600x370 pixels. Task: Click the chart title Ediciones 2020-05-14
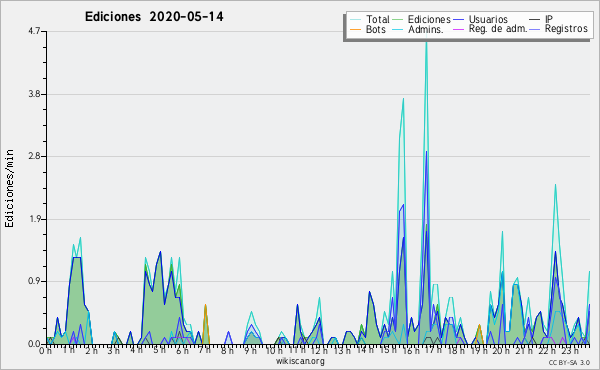click(154, 17)
